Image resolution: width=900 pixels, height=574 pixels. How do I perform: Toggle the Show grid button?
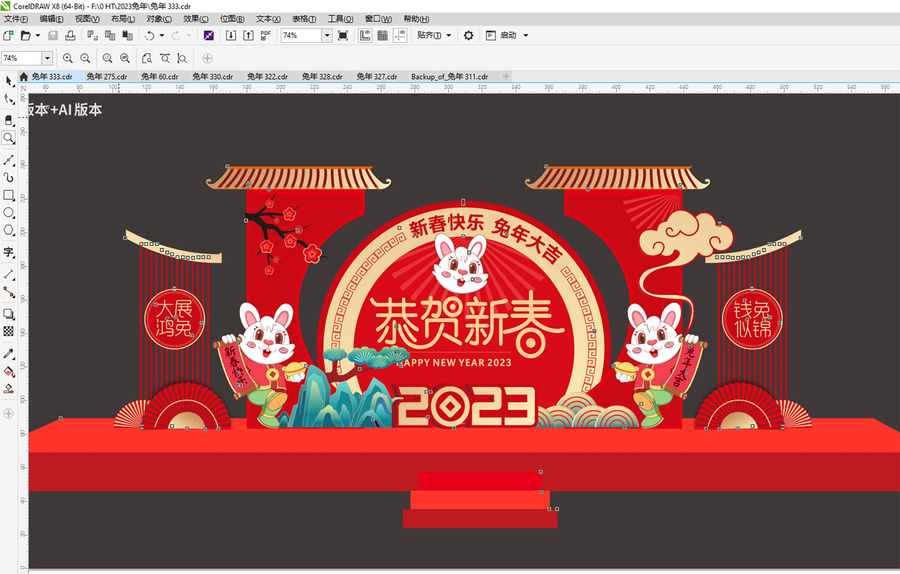pos(383,36)
